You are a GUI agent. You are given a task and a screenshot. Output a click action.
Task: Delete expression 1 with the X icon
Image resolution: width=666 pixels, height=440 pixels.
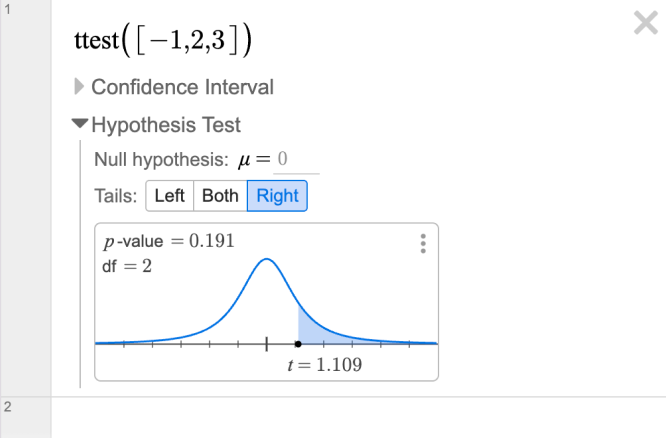646,23
